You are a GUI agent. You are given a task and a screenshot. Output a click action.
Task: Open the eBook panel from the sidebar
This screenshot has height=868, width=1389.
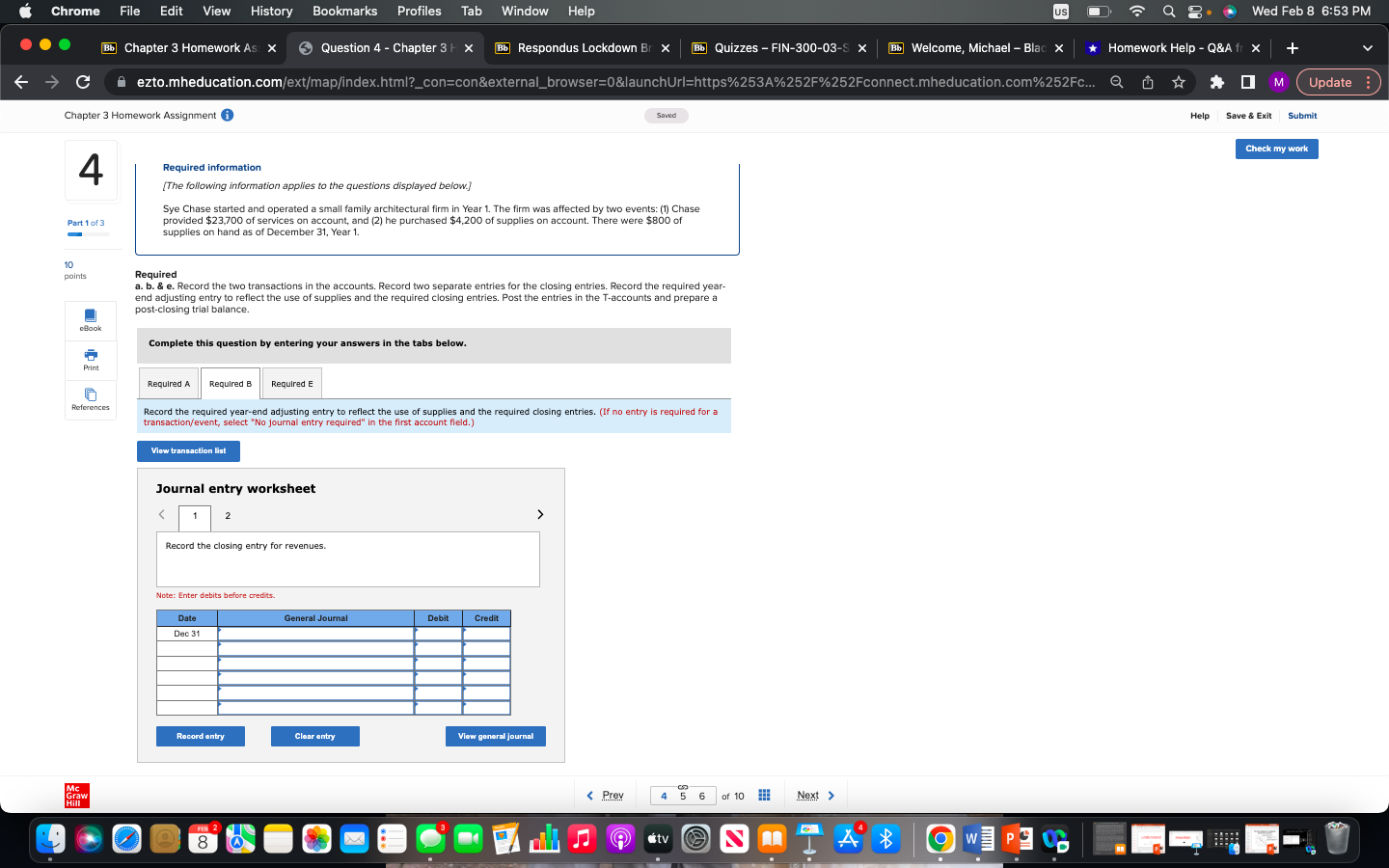pos(90,320)
